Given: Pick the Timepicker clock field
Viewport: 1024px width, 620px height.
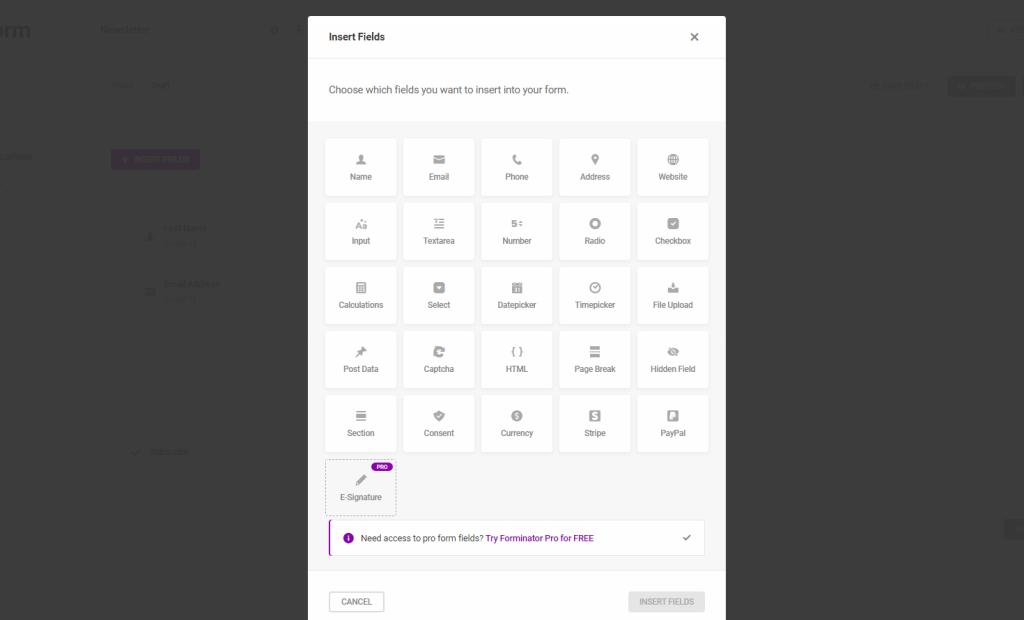Looking at the screenshot, I should point(595,295).
